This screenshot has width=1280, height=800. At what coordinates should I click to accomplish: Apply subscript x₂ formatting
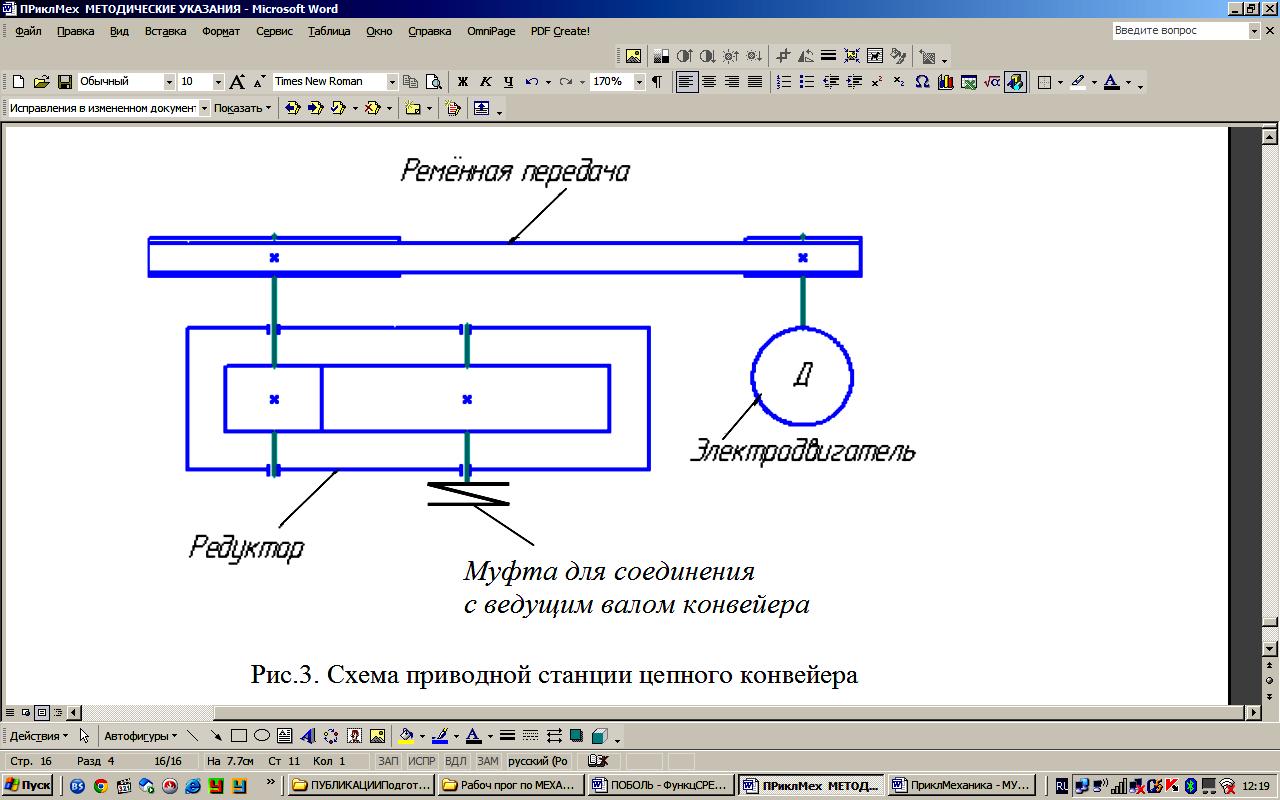click(898, 82)
